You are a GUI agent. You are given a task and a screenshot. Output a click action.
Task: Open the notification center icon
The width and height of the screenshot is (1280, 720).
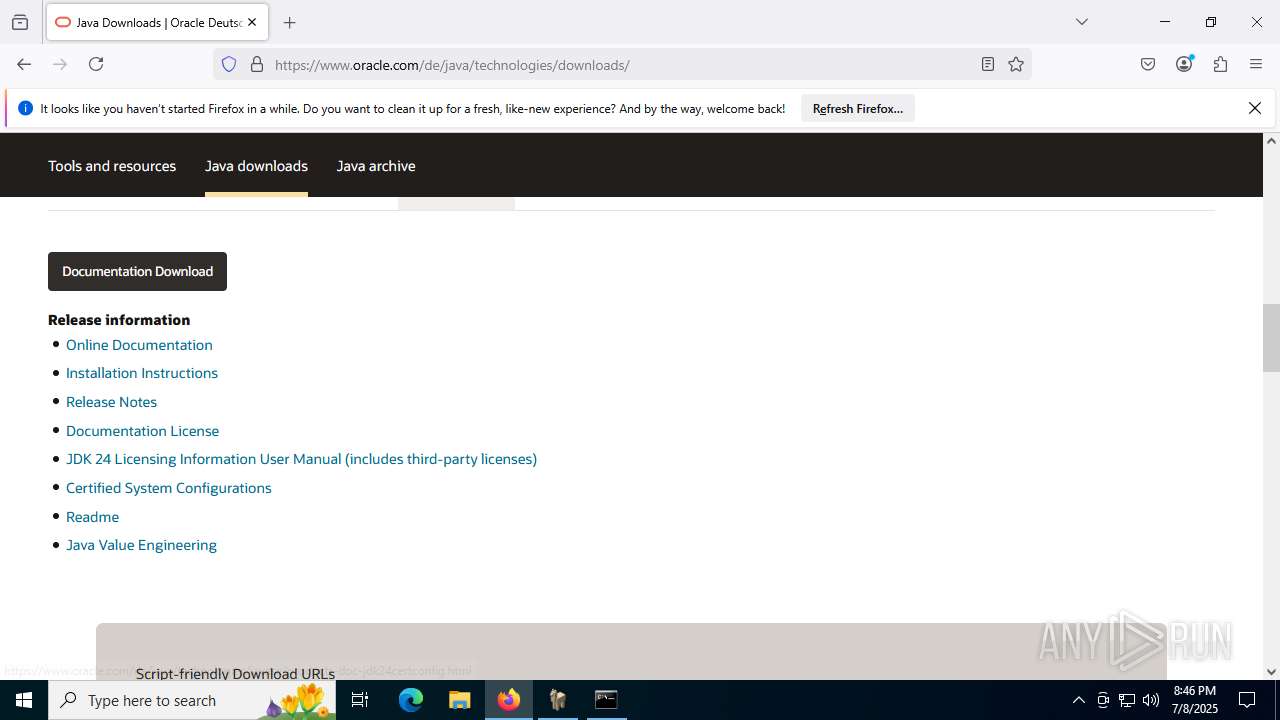pos(1247,700)
